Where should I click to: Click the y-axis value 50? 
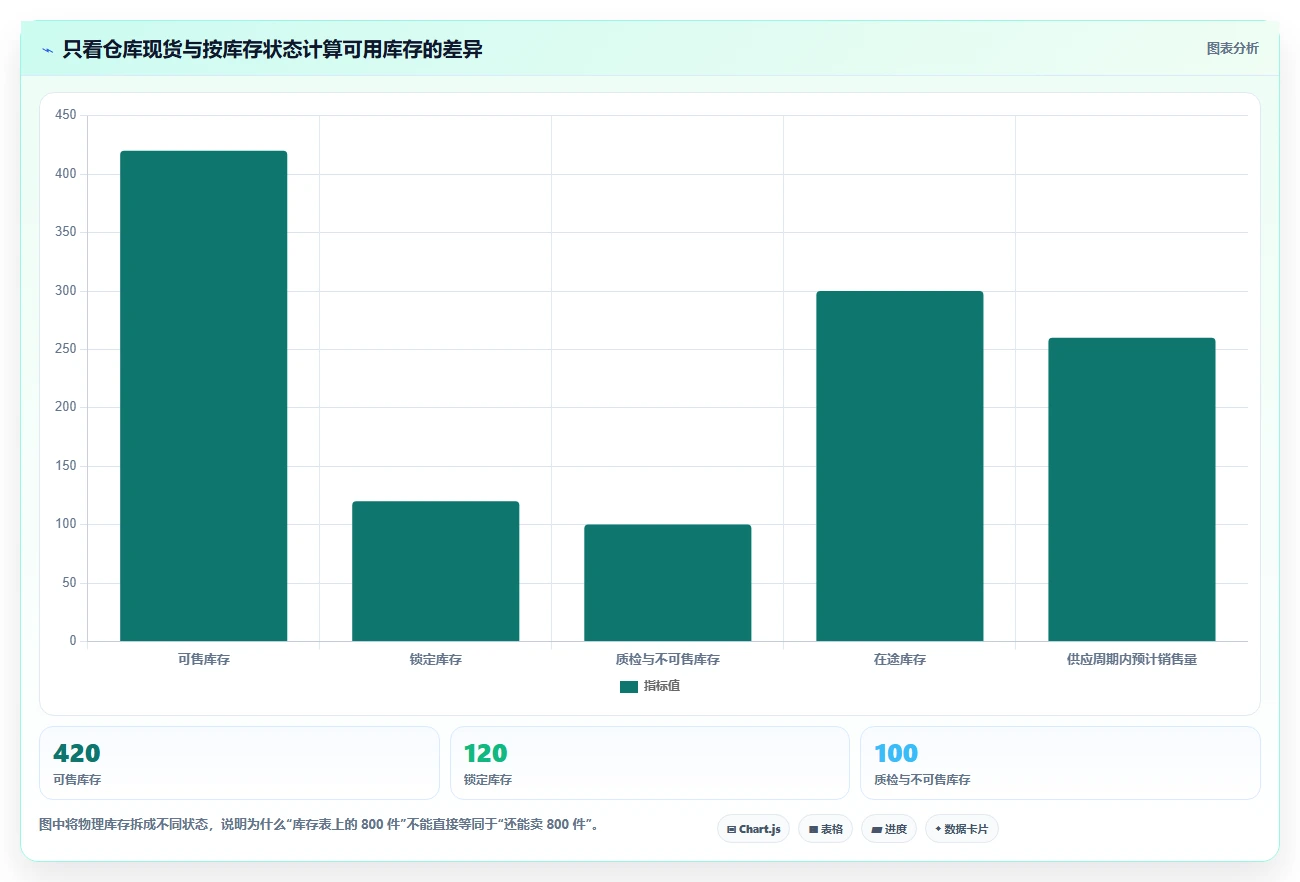(x=69, y=583)
